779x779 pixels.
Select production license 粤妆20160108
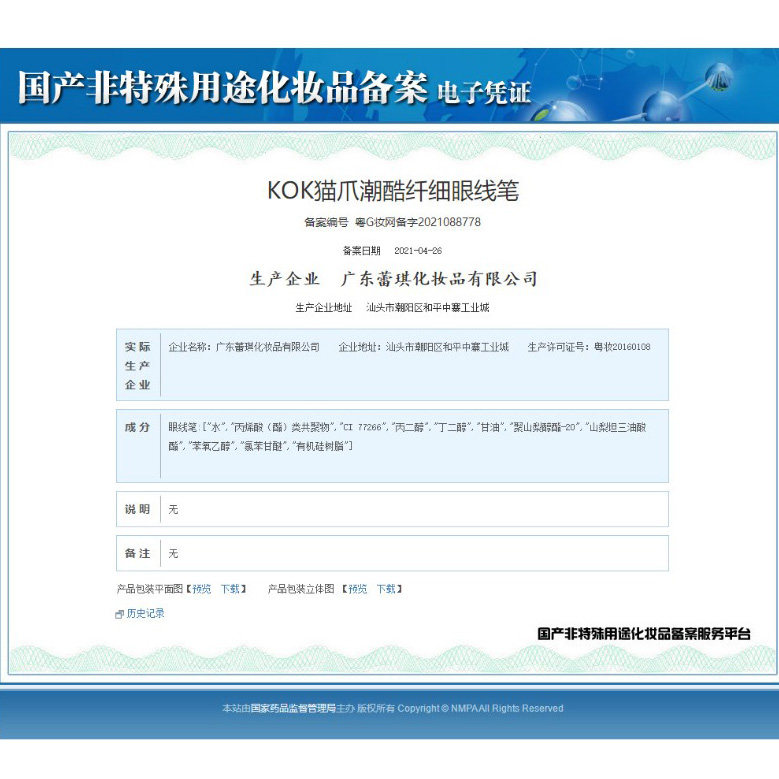[x=622, y=347]
